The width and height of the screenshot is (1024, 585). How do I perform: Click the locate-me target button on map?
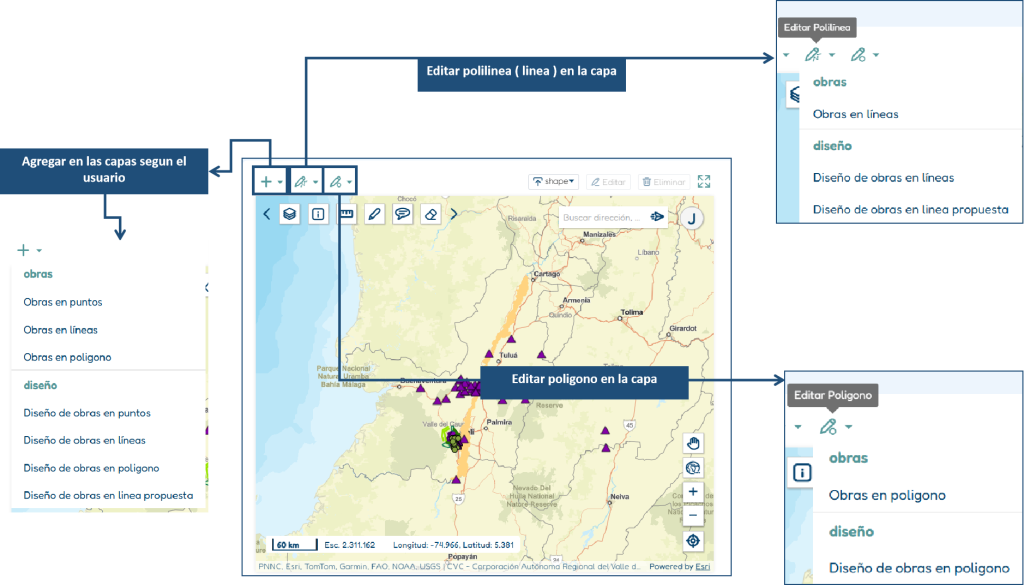click(x=694, y=541)
